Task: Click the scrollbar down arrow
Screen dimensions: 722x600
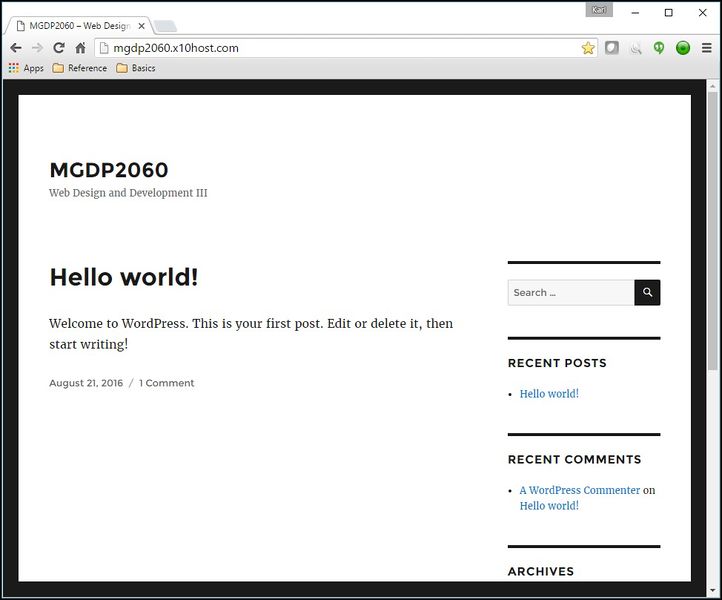Action: click(712, 590)
